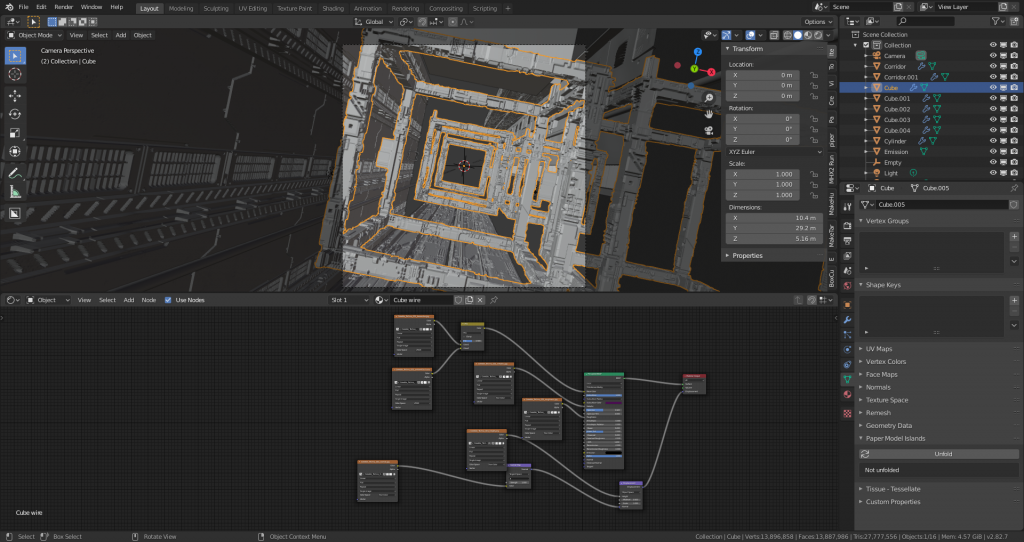Select the Cursor tool
Viewport: 1024px width, 542px height.
15,74
